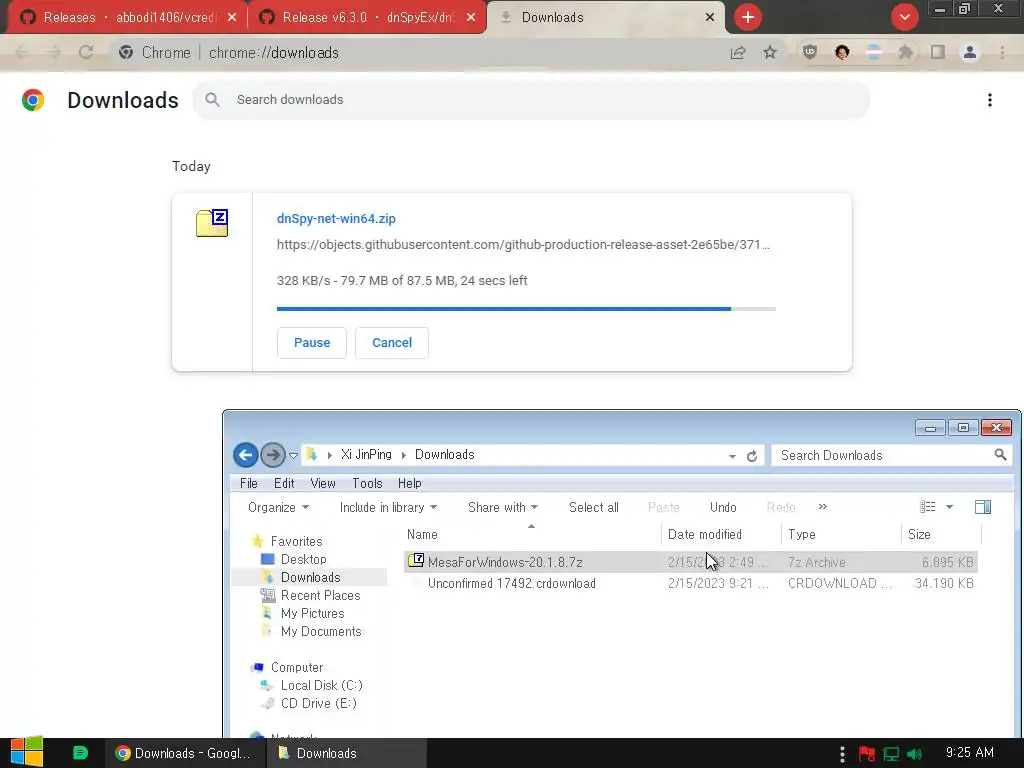Viewport: 1024px width, 768px height.
Task: Open the File menu in Explorer
Action: pyautogui.click(x=249, y=483)
